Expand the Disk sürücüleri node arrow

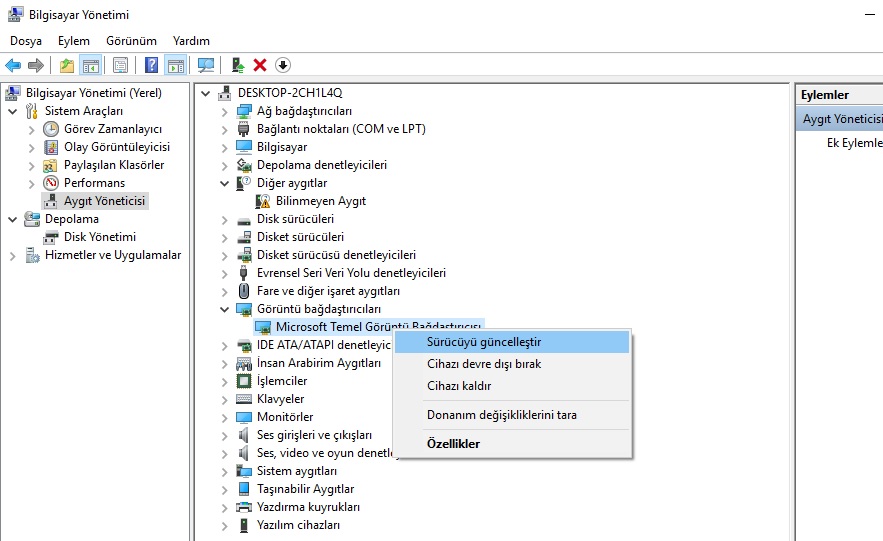(224, 220)
